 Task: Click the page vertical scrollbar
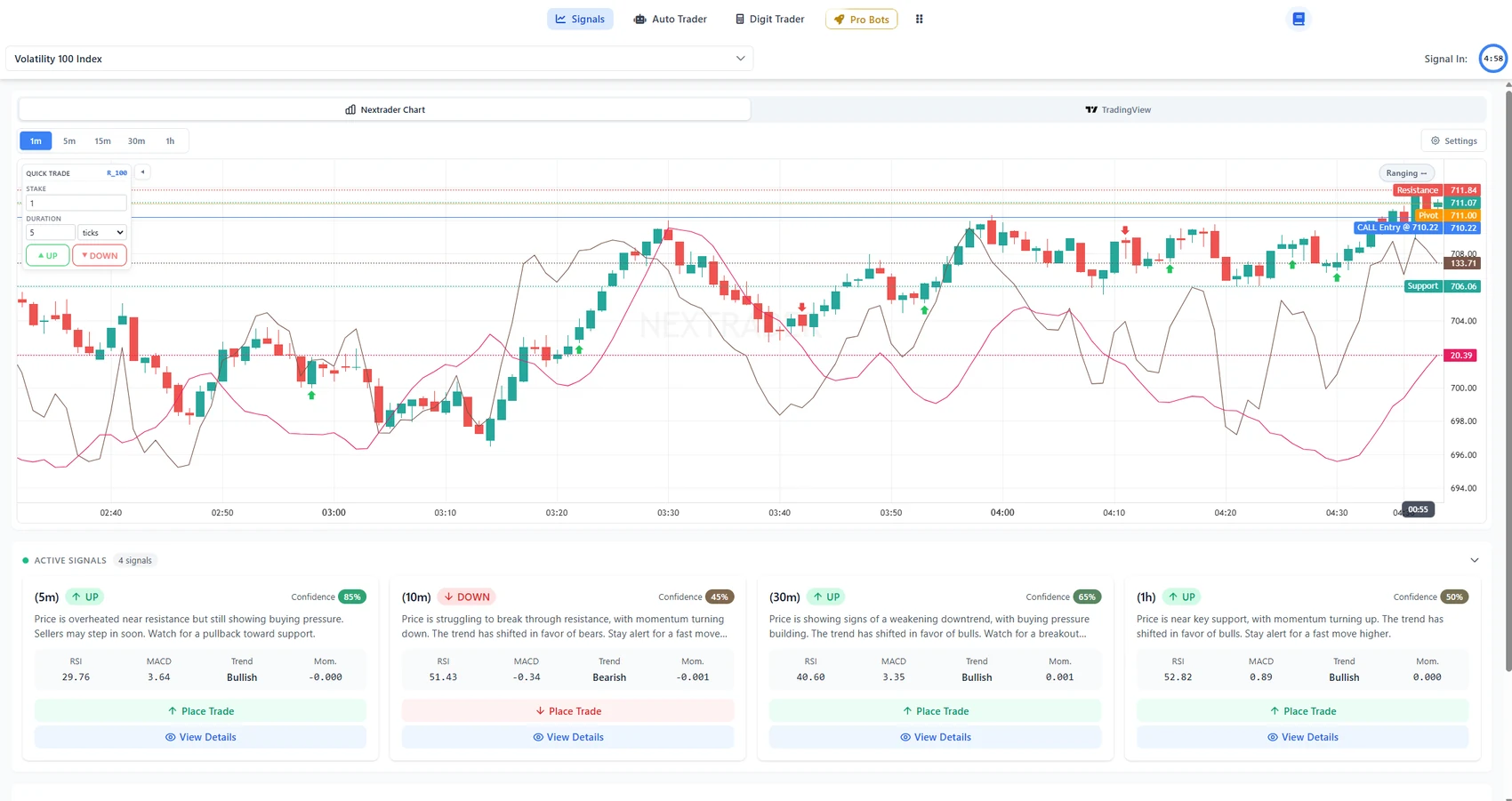pyautogui.click(x=1508, y=380)
